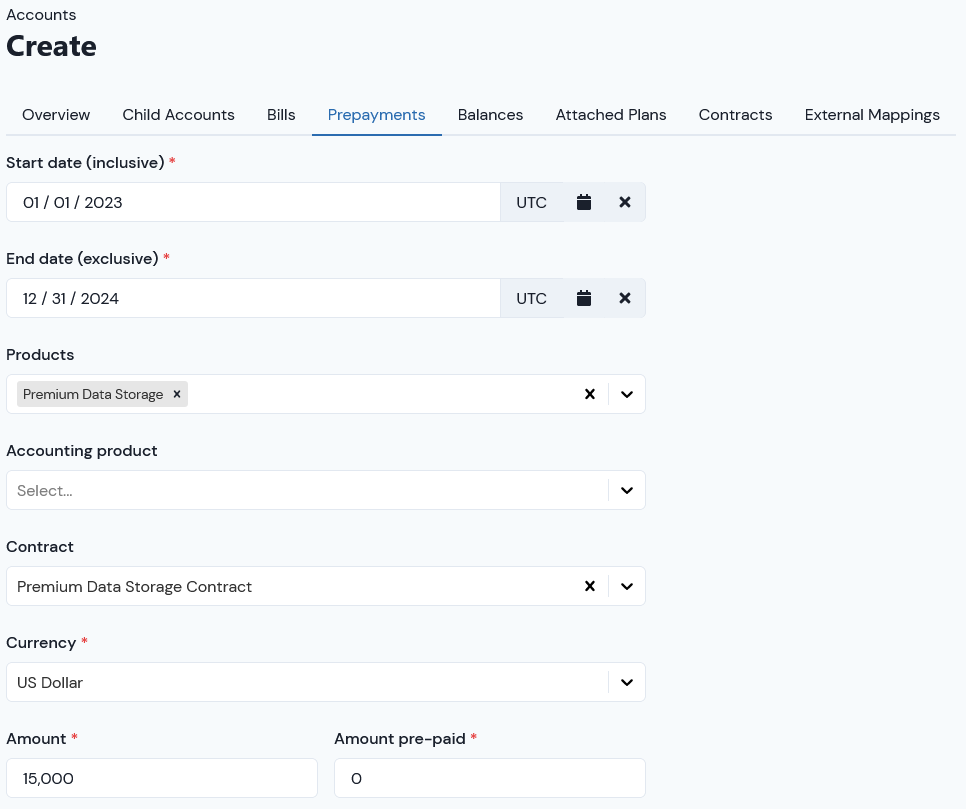This screenshot has height=809, width=966.
Task: Click the Accounts breadcrumb link
Action: click(x=41, y=15)
